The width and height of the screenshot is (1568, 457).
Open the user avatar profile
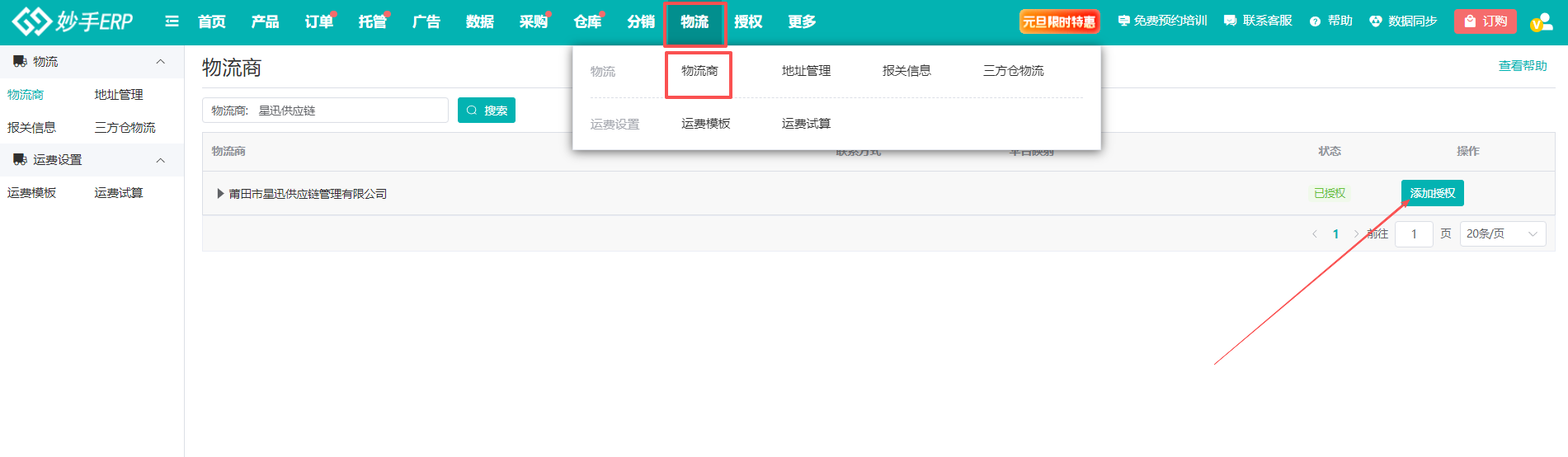pyautogui.click(x=1541, y=22)
